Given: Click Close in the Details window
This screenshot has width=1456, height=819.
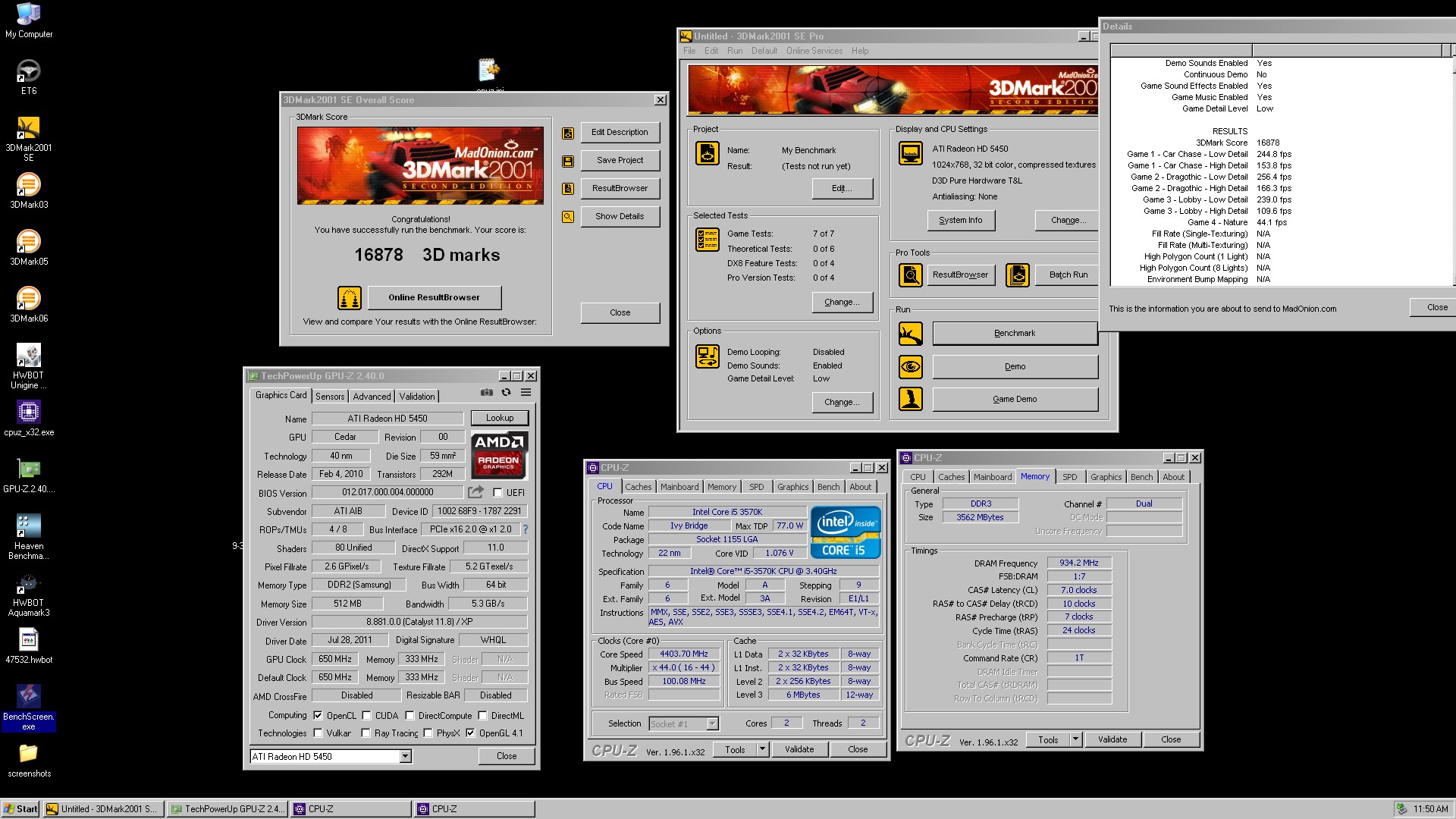Looking at the screenshot, I should (x=1432, y=307).
